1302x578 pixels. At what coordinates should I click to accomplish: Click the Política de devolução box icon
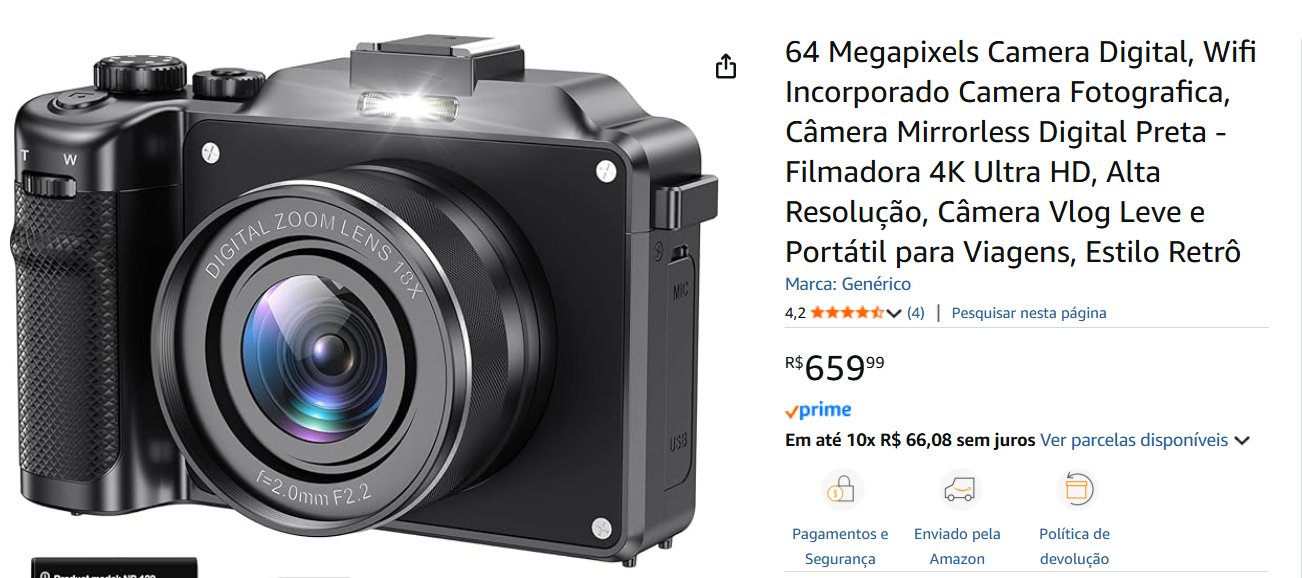[1075, 490]
